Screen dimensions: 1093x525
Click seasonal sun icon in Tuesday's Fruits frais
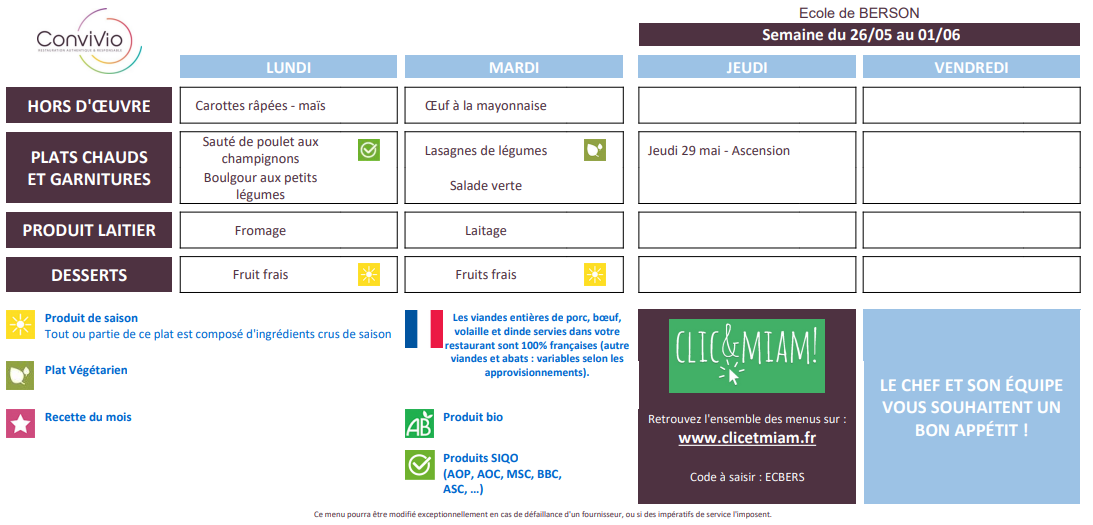pyautogui.click(x=595, y=275)
